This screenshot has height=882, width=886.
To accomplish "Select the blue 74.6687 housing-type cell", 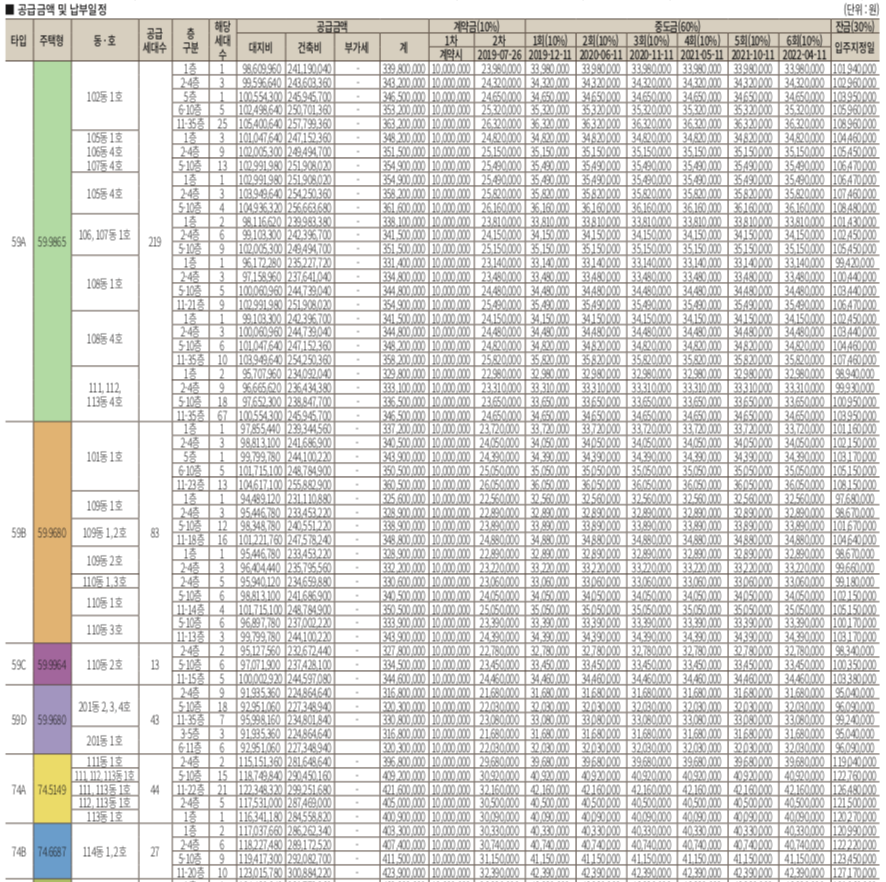I will pyautogui.click(x=52, y=851).
